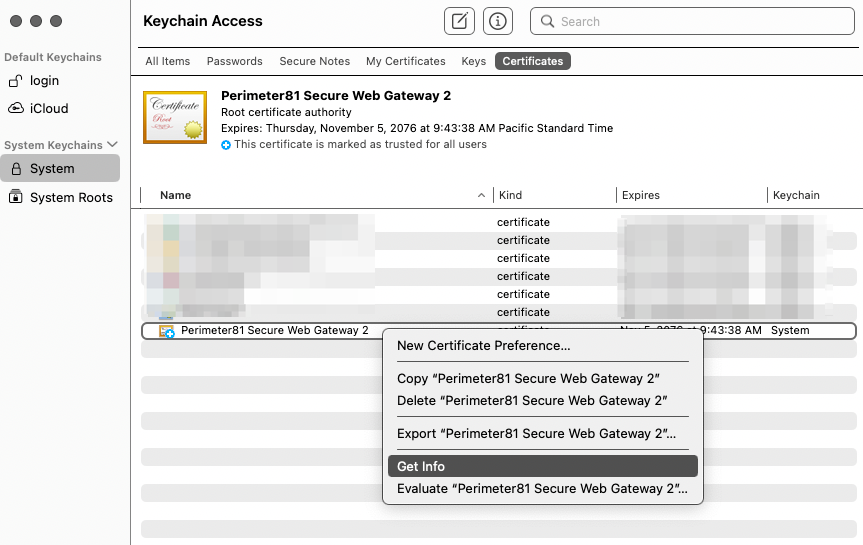Click the "Root certificate authority" text
863x545 pixels.
(x=286, y=112)
